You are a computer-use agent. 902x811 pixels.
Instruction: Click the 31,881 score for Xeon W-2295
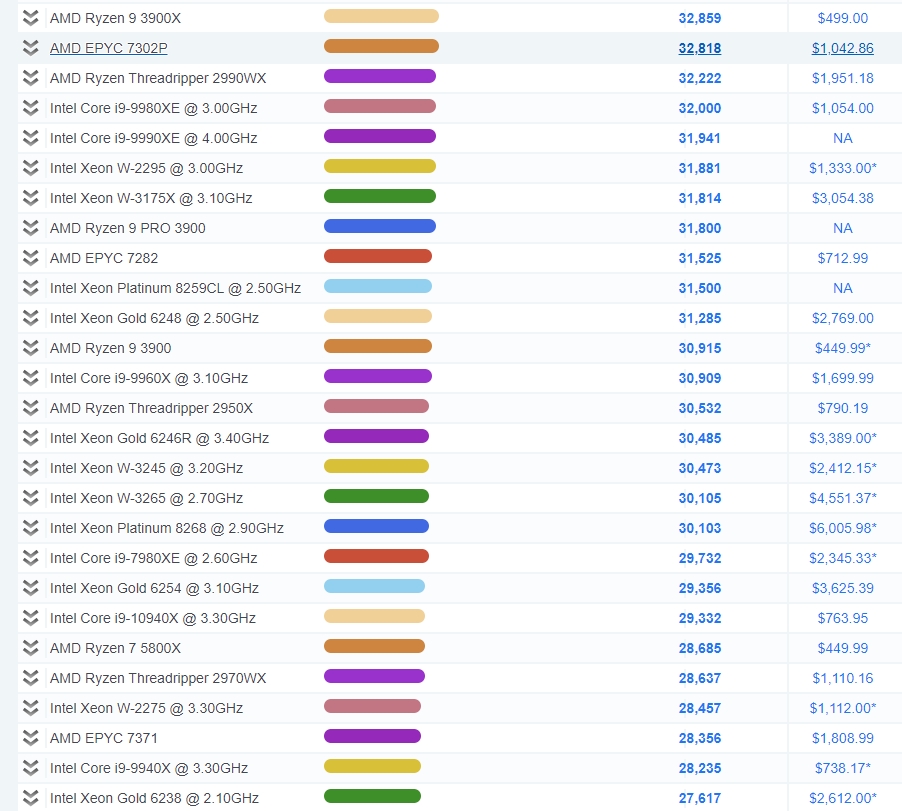click(700, 168)
